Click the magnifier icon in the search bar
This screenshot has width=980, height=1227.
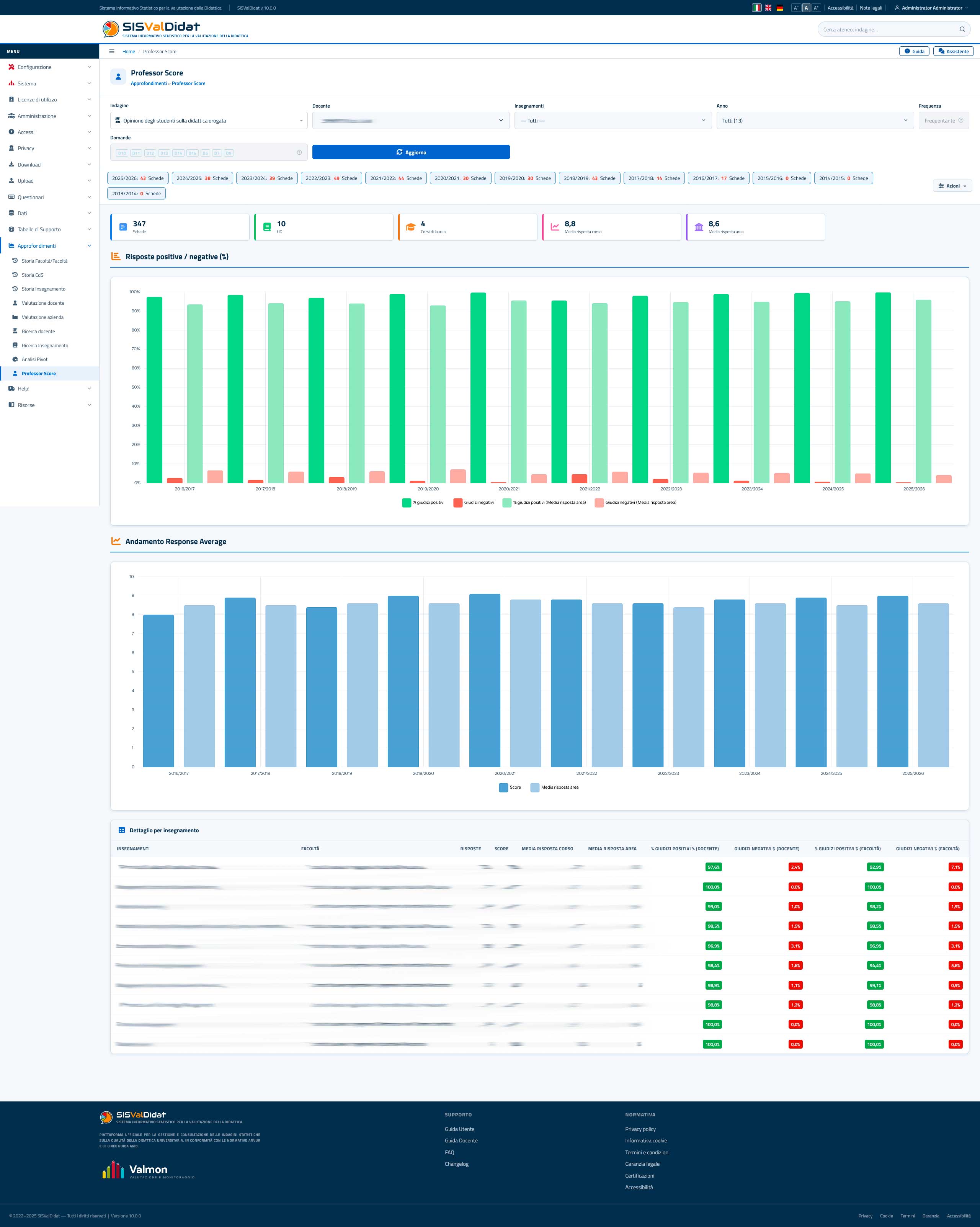point(962,29)
